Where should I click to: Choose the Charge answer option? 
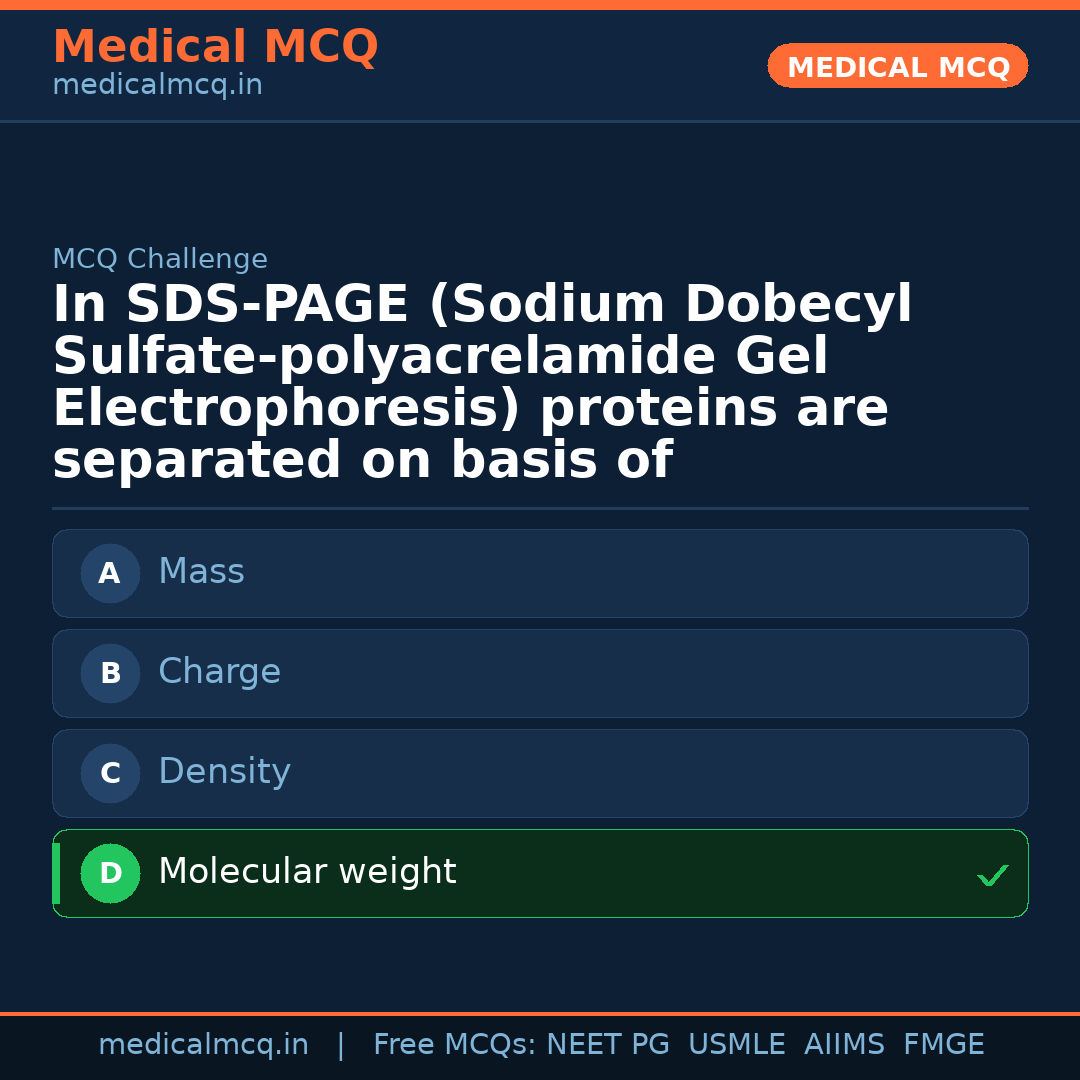540,674
